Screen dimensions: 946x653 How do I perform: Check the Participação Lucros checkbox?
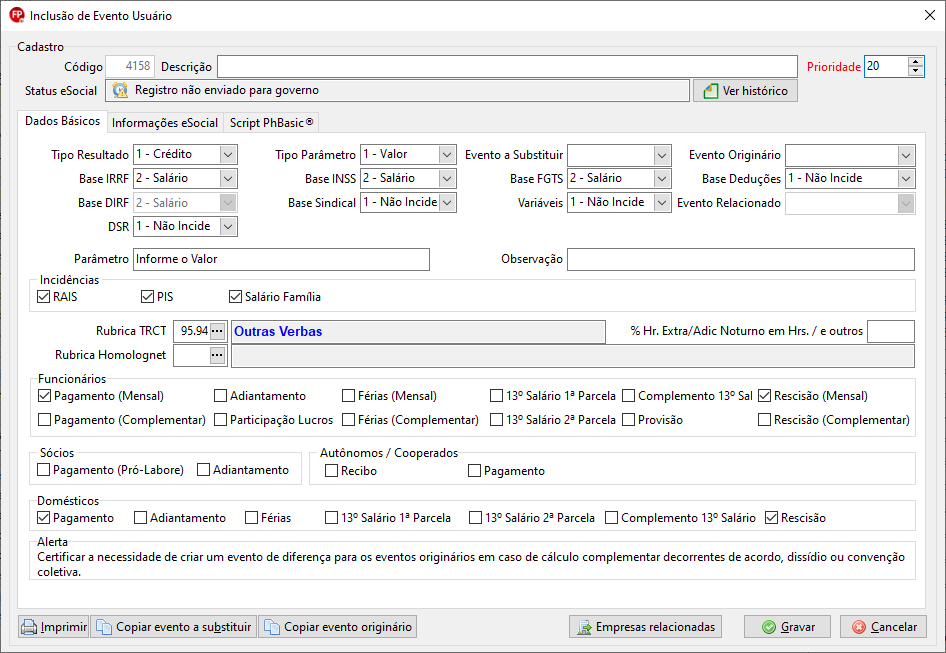click(220, 419)
